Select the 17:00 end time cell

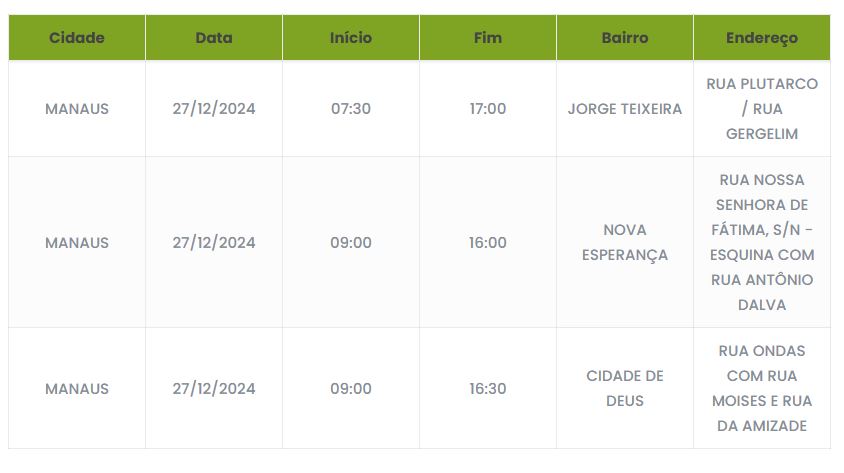(x=488, y=109)
